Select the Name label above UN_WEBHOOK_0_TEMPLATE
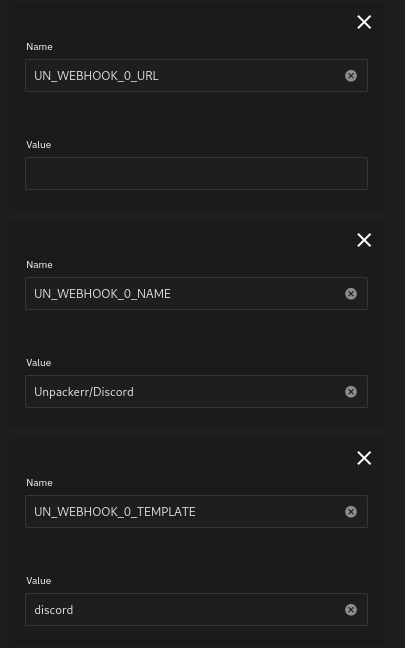Image resolution: width=405 pixels, height=648 pixels. coord(39,483)
